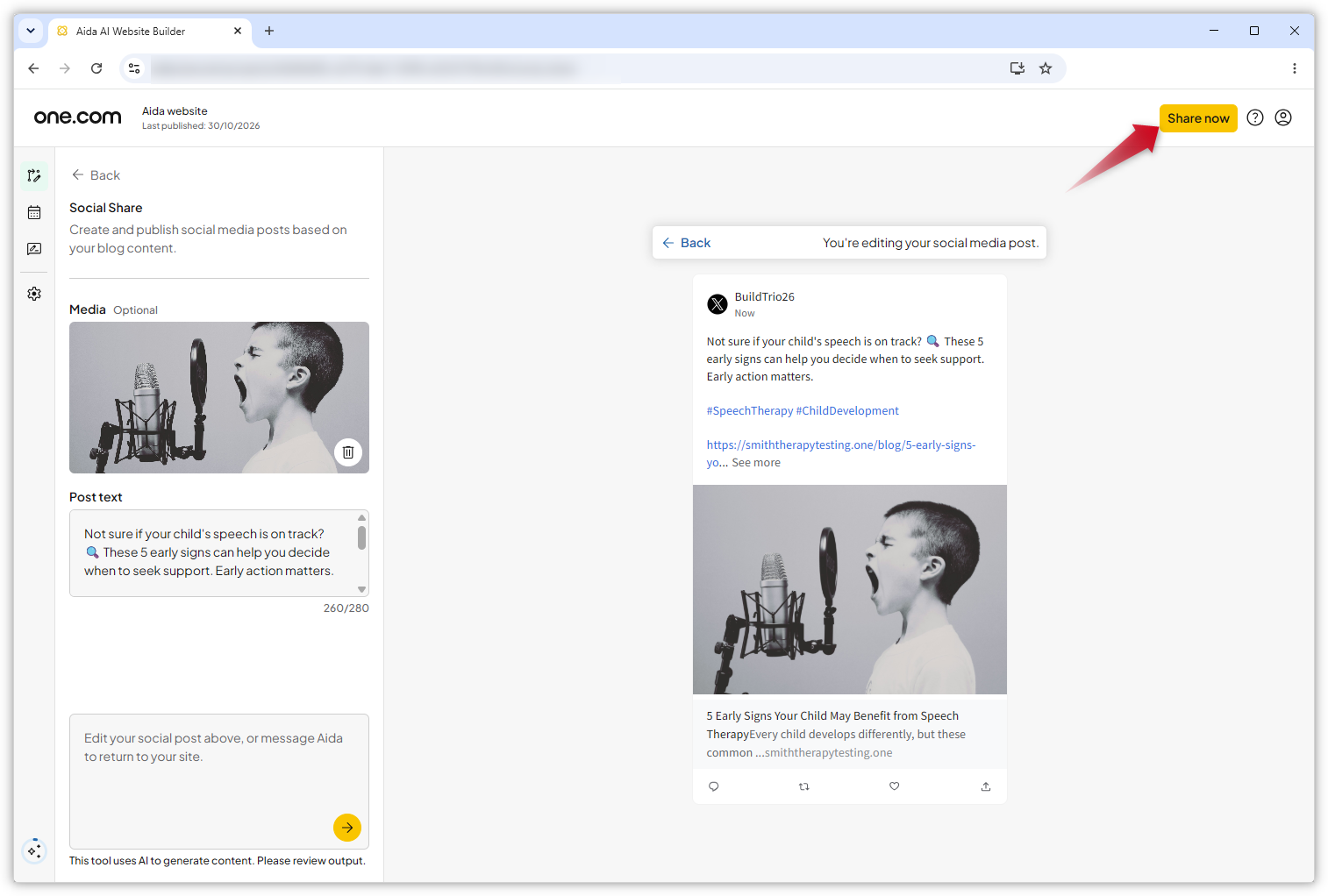
Task: Click the yellow Share now button
Action: (x=1198, y=118)
